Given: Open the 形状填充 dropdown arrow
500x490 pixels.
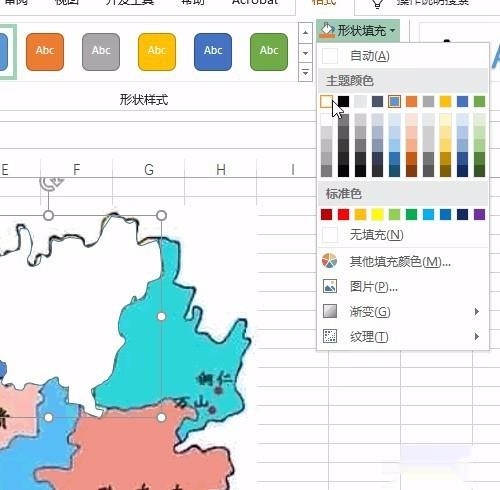Looking at the screenshot, I should (x=393, y=31).
